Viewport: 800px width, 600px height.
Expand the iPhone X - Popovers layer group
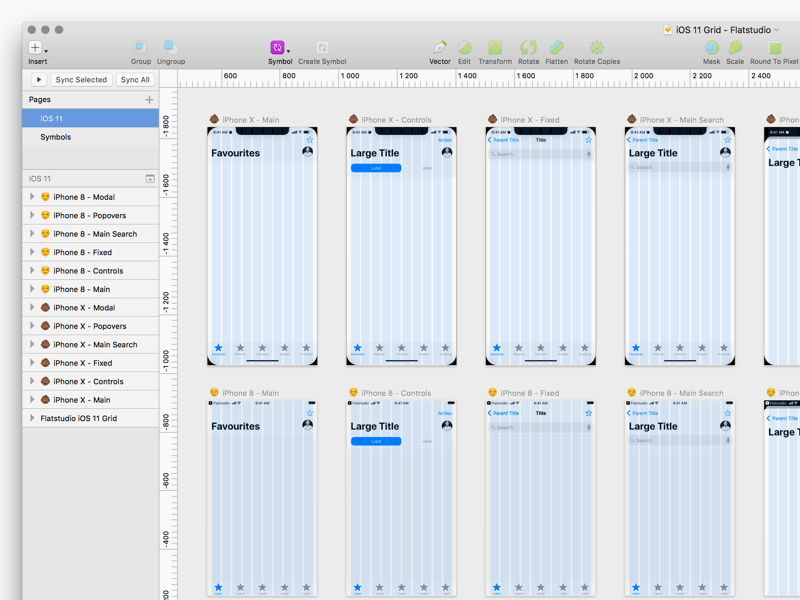pos(32,326)
